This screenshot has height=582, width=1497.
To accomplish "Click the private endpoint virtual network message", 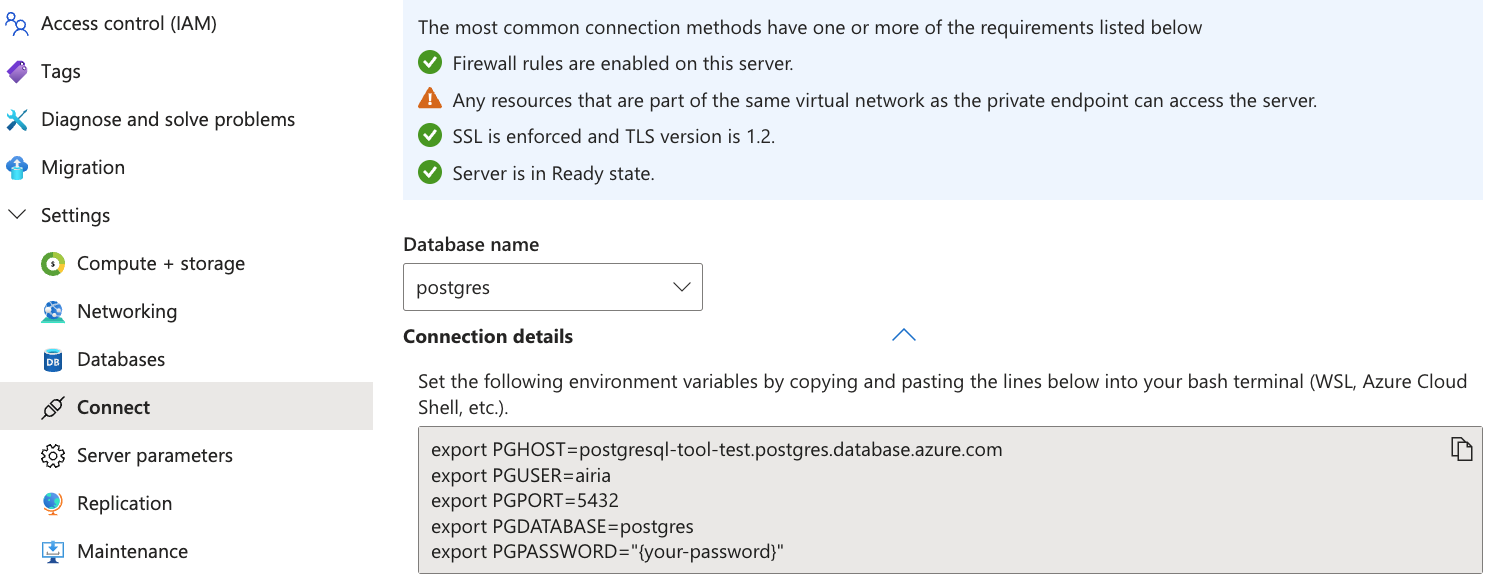I will (885, 100).
